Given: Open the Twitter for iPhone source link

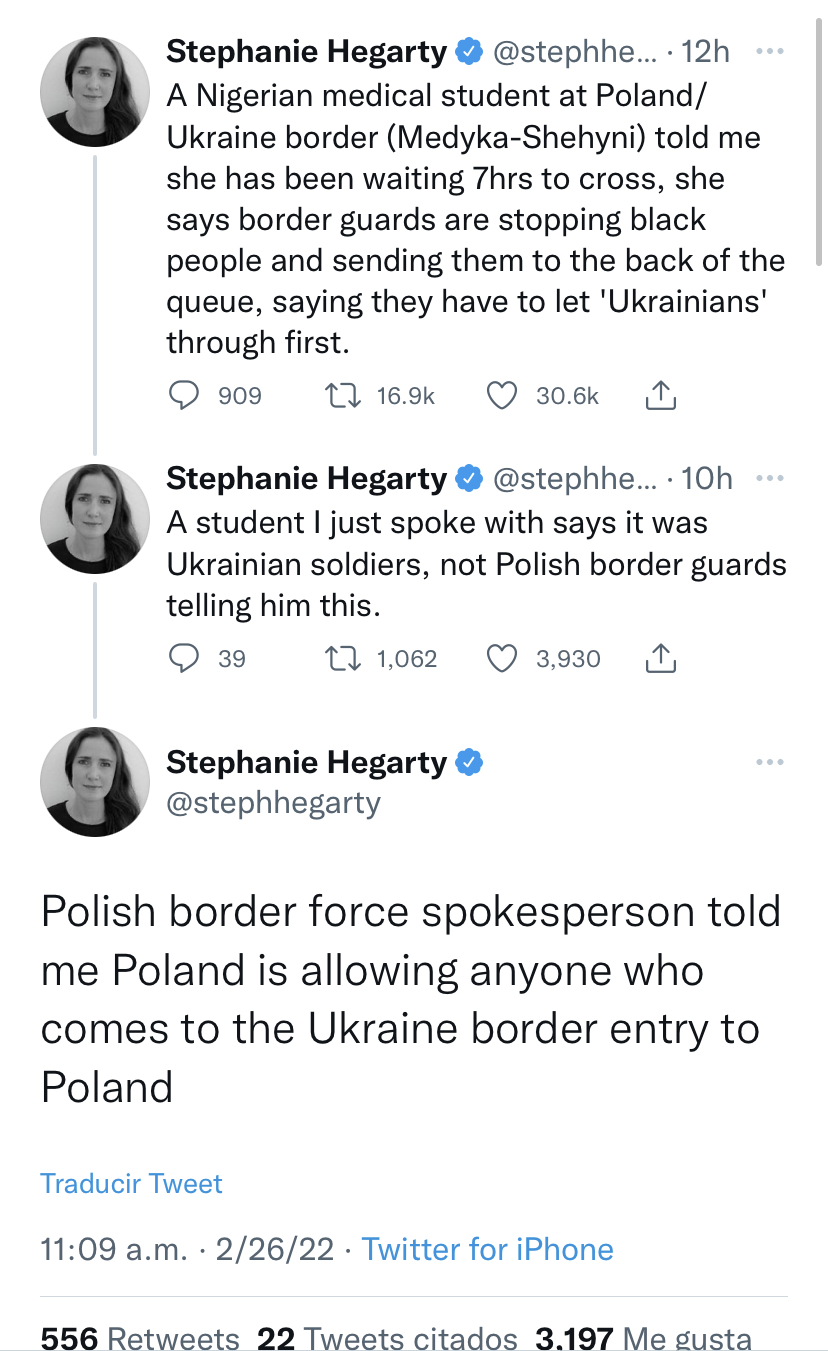Looking at the screenshot, I should point(487,1249).
